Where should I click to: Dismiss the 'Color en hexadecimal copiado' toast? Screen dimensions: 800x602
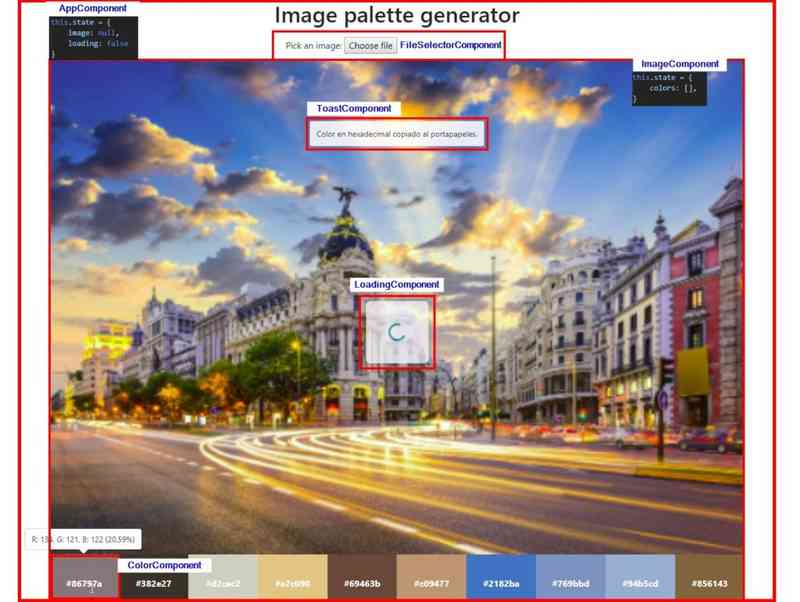click(x=396, y=134)
